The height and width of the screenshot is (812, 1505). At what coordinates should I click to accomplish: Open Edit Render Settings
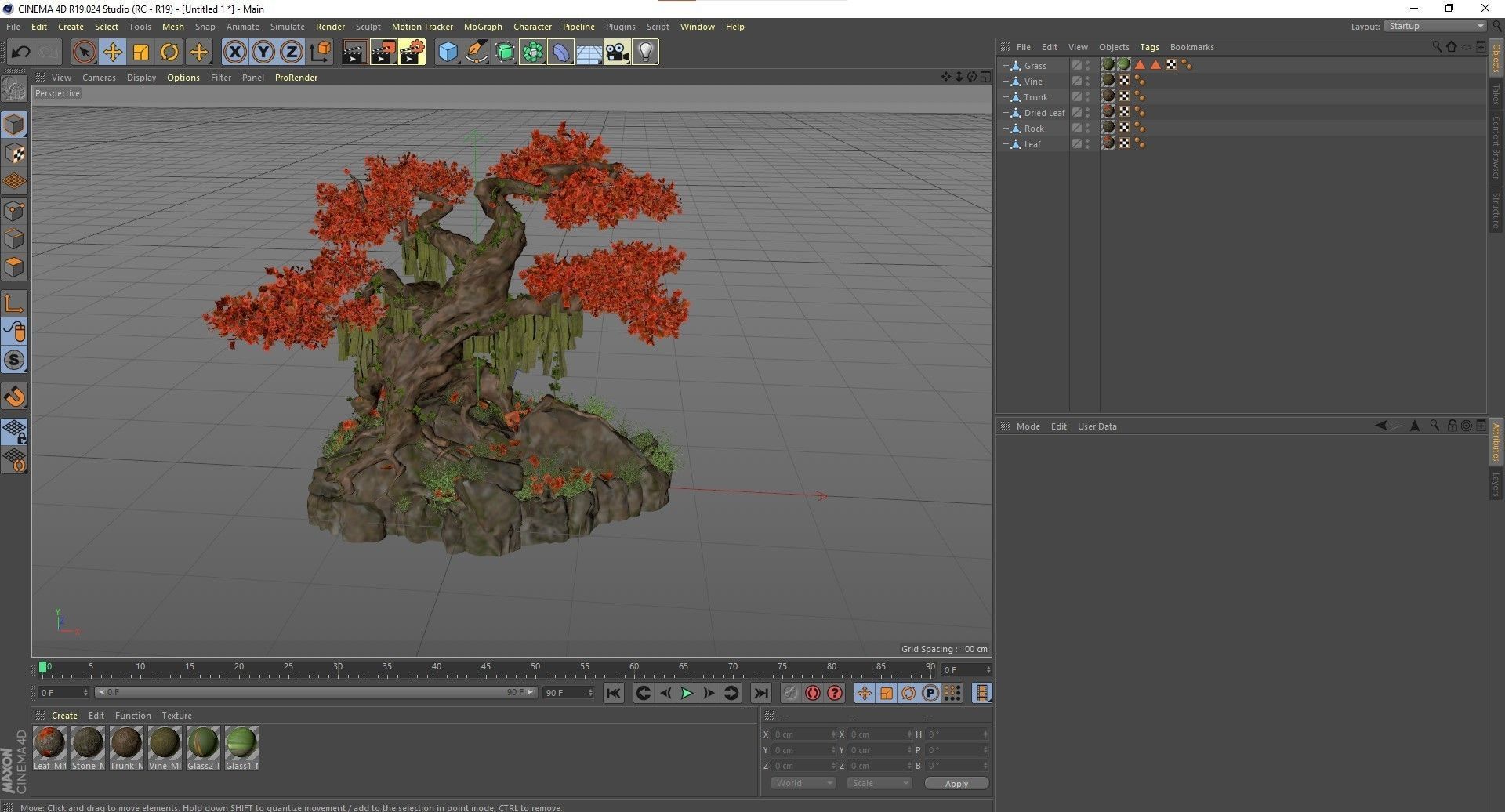[412, 53]
